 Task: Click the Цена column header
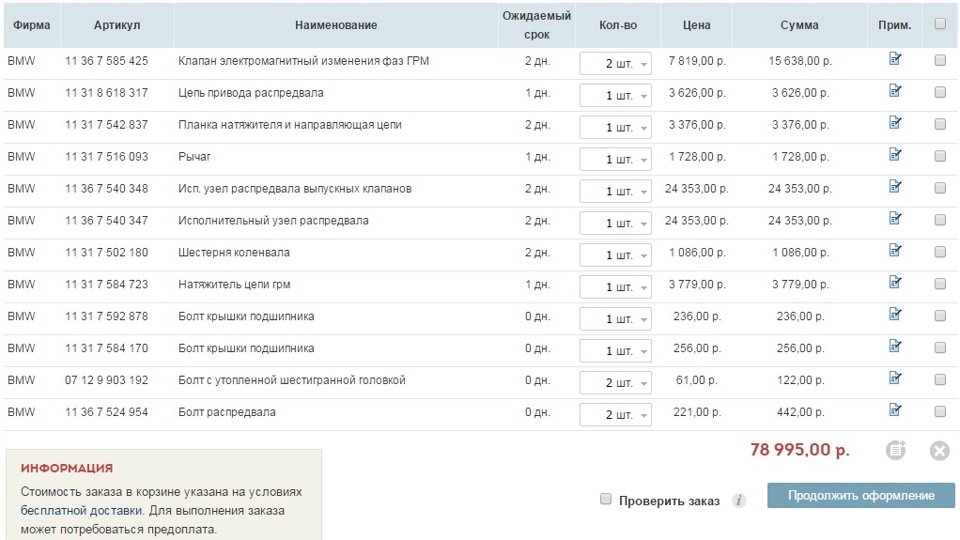(x=697, y=25)
